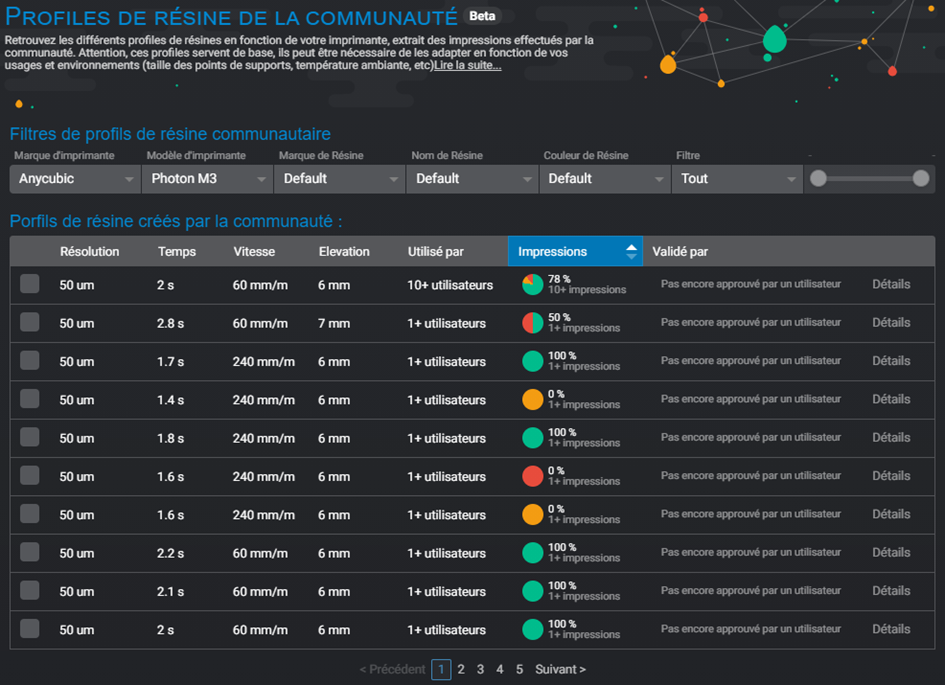945x685 pixels.
Task: Go to page 2 of results
Action: (x=461, y=669)
